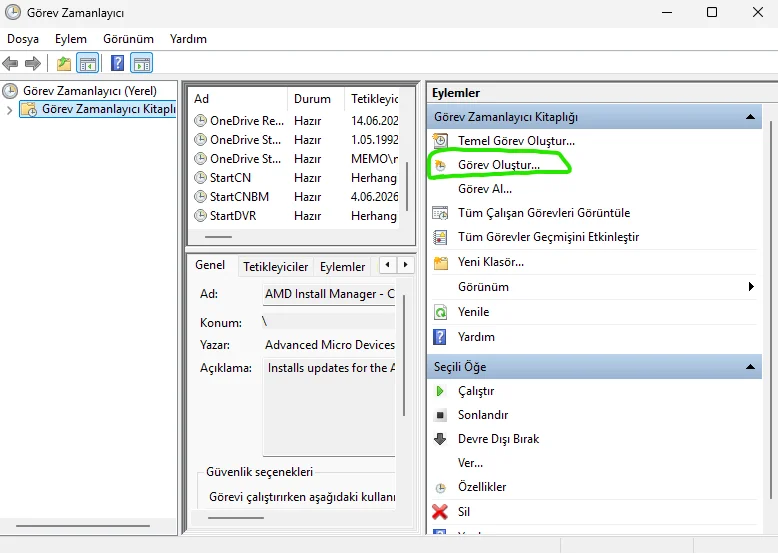This screenshot has height=554, width=778.
Task: Click the Görev Oluştur icon
Action: point(440,165)
